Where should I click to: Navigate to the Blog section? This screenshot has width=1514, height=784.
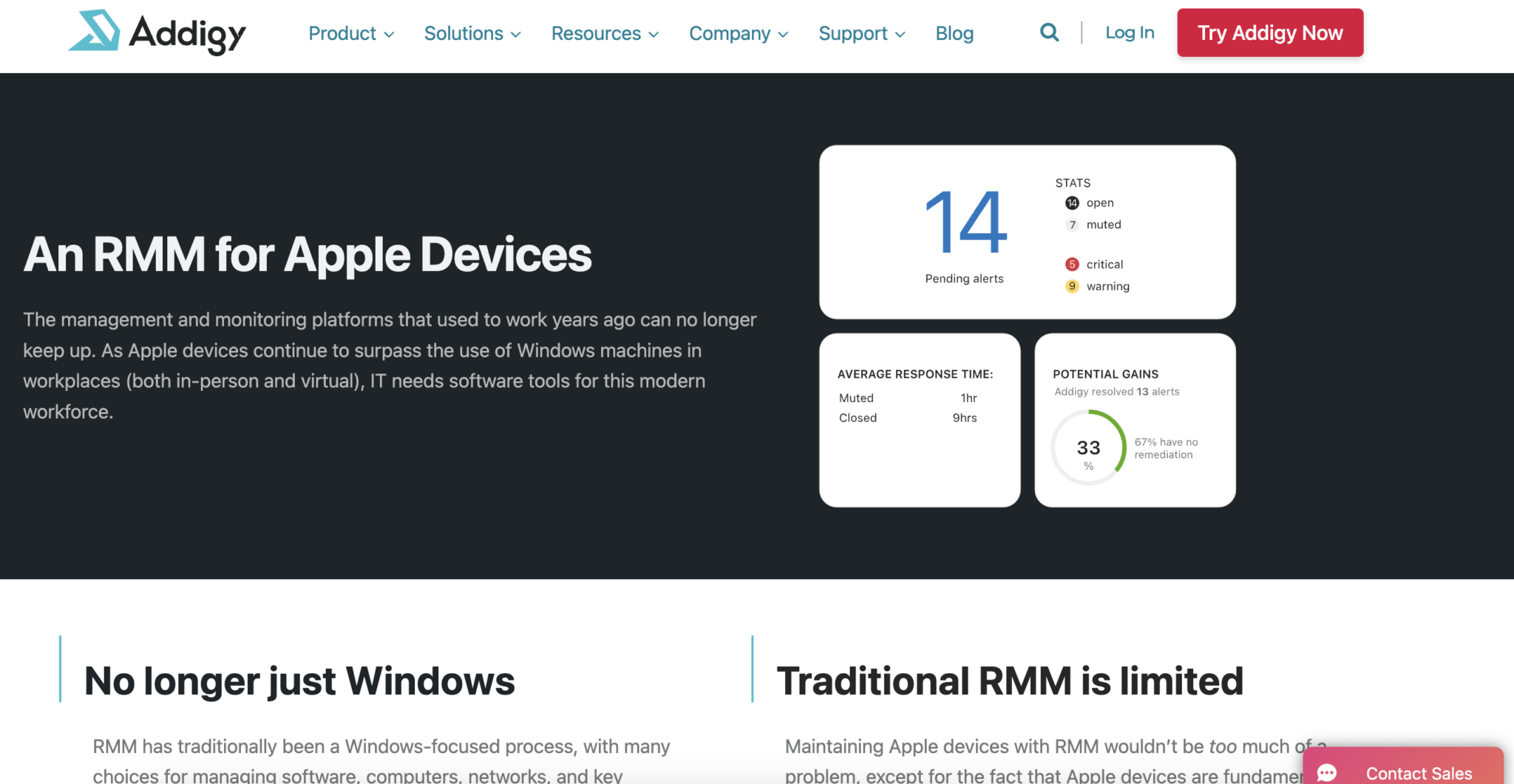pos(954,33)
